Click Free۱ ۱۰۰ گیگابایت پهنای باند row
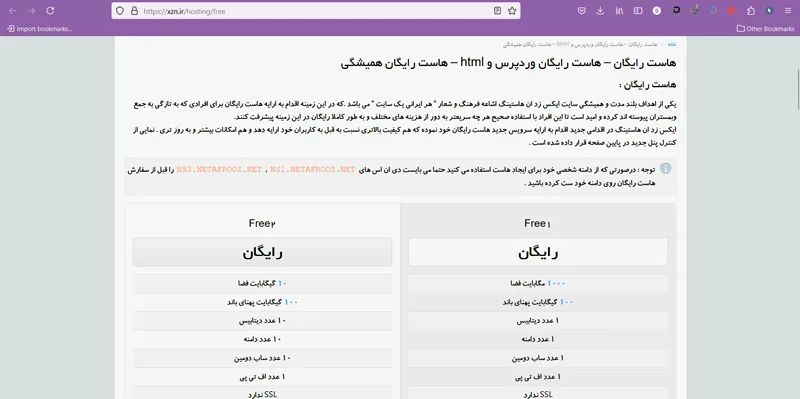Image resolution: width=800 pixels, height=399 pixels. coord(538,302)
